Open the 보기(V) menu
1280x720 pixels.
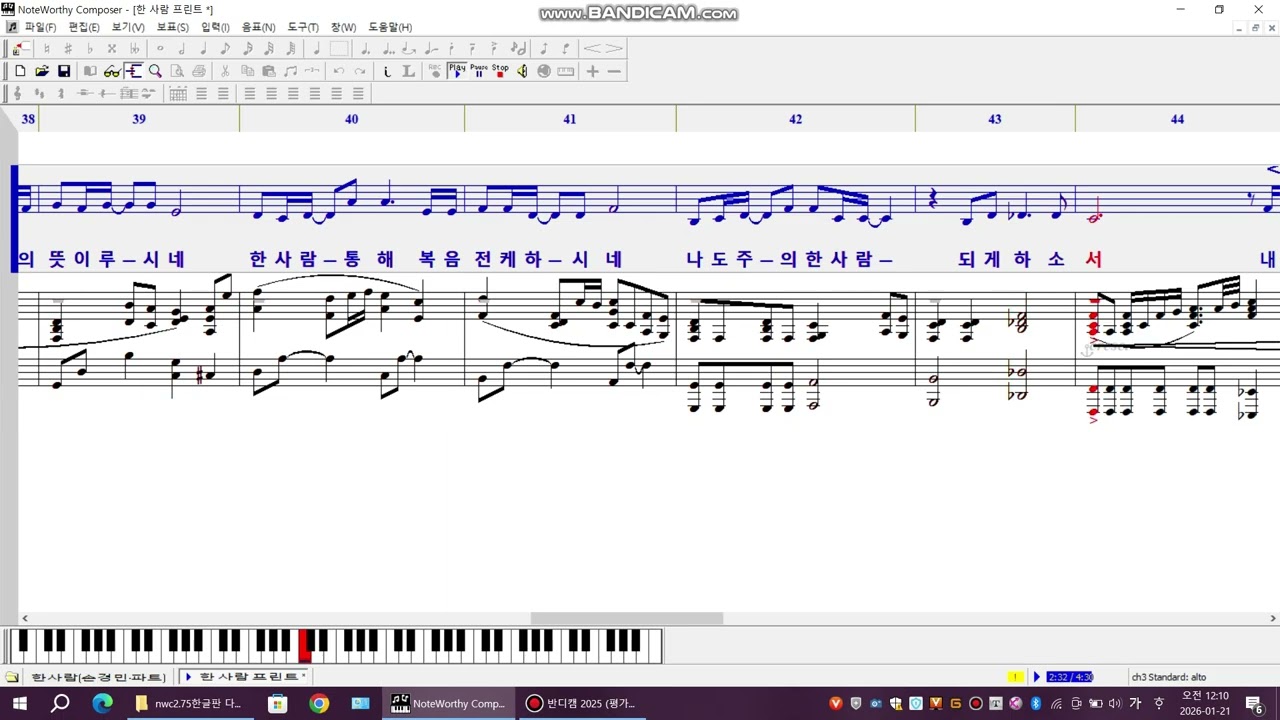tap(128, 27)
